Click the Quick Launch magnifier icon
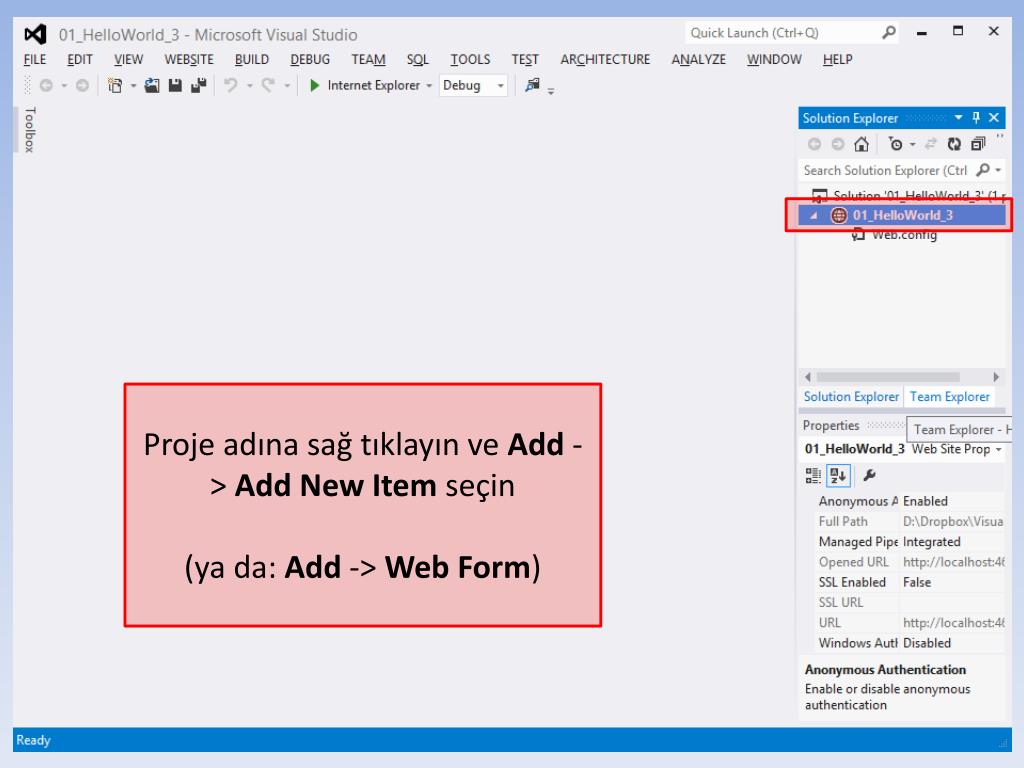This screenshot has width=1024, height=768. coord(888,32)
